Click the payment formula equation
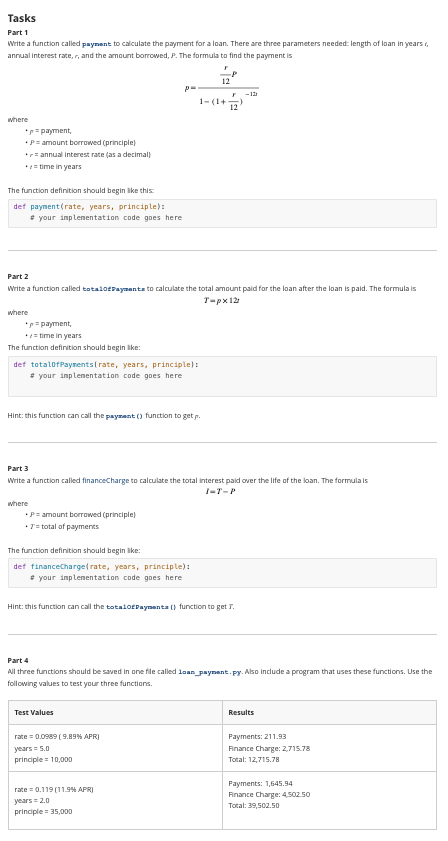 tap(223, 88)
